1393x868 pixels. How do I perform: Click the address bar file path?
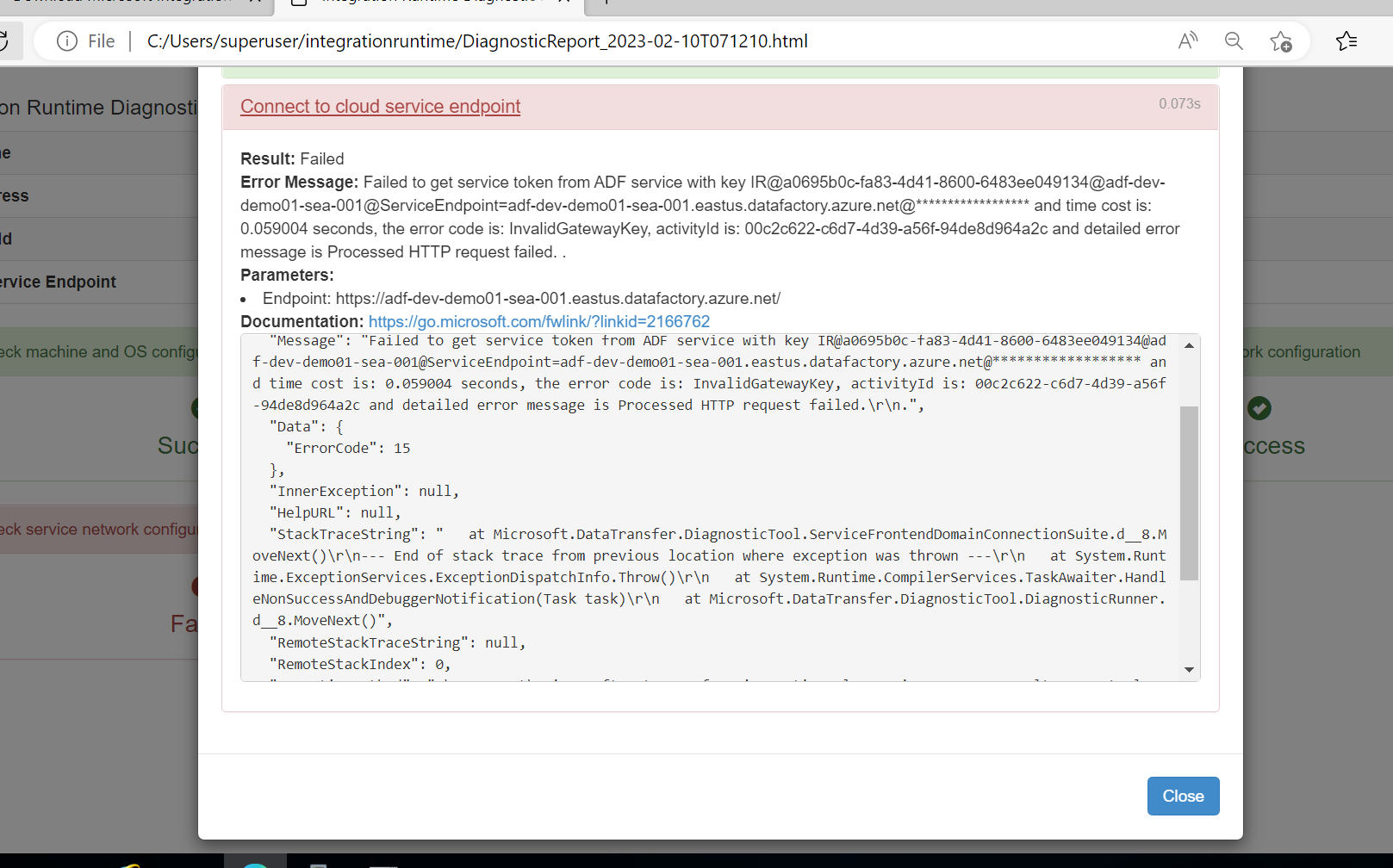pyautogui.click(x=478, y=40)
